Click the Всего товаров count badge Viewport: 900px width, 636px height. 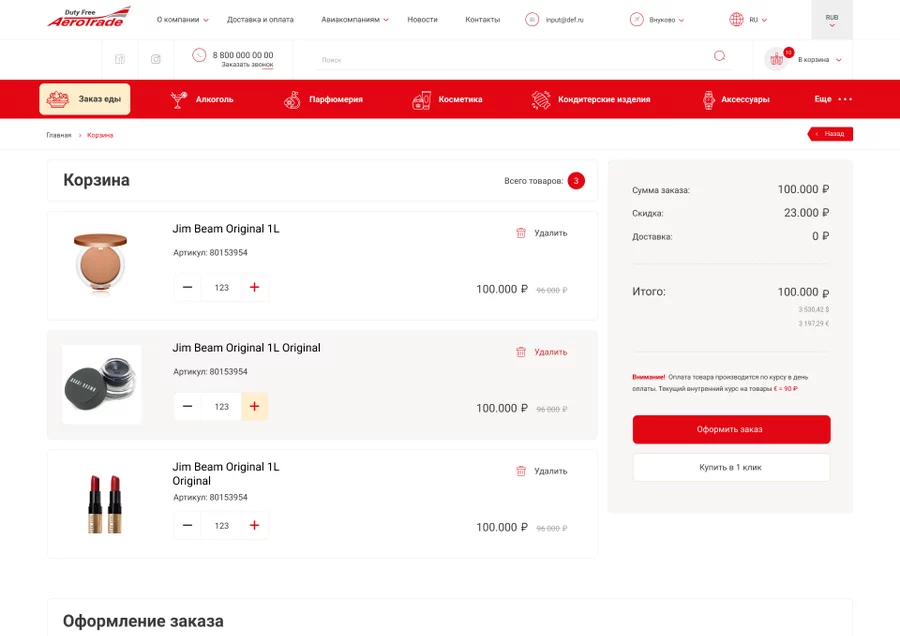click(x=576, y=181)
